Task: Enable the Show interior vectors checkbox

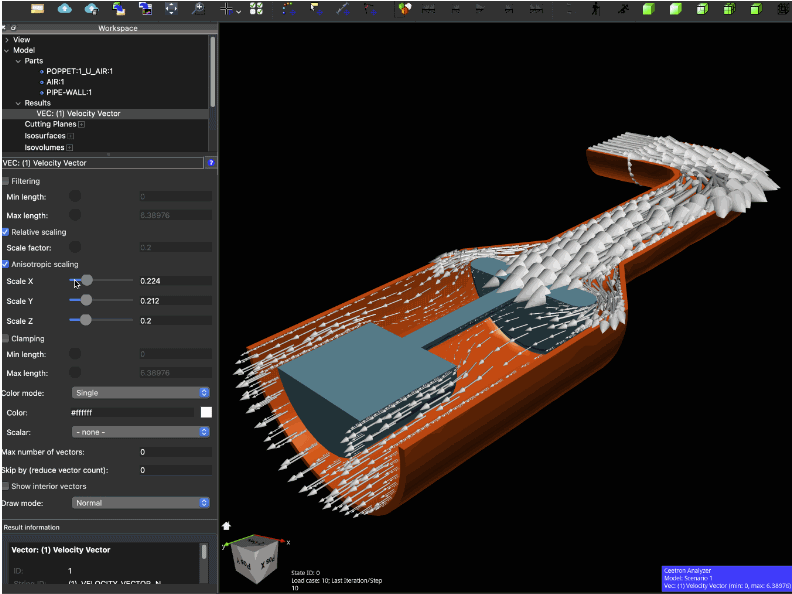Action: tap(6, 486)
